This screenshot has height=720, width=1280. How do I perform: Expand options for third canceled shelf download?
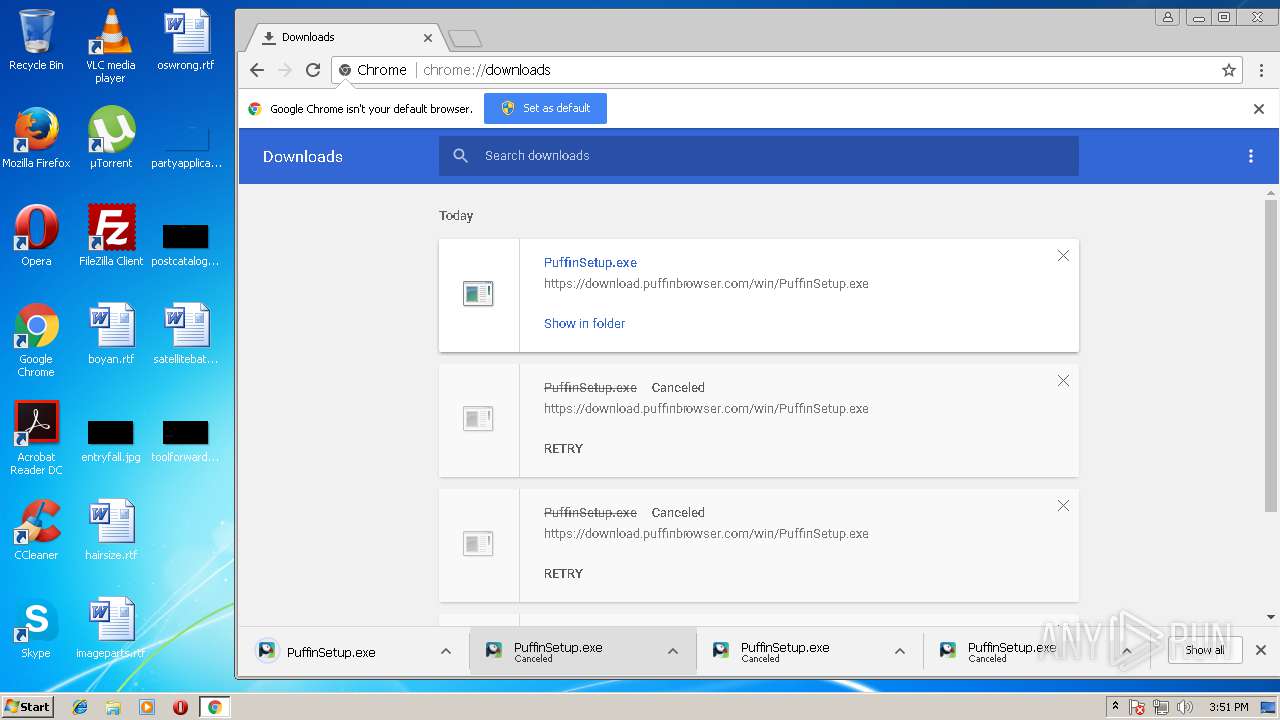click(x=1127, y=651)
